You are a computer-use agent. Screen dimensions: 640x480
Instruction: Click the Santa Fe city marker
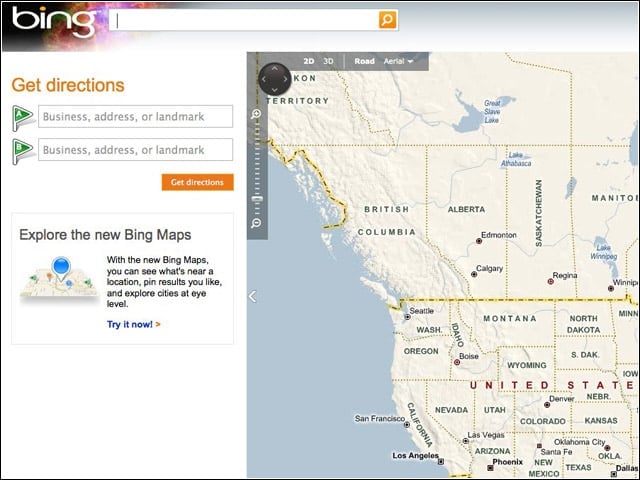(539, 446)
